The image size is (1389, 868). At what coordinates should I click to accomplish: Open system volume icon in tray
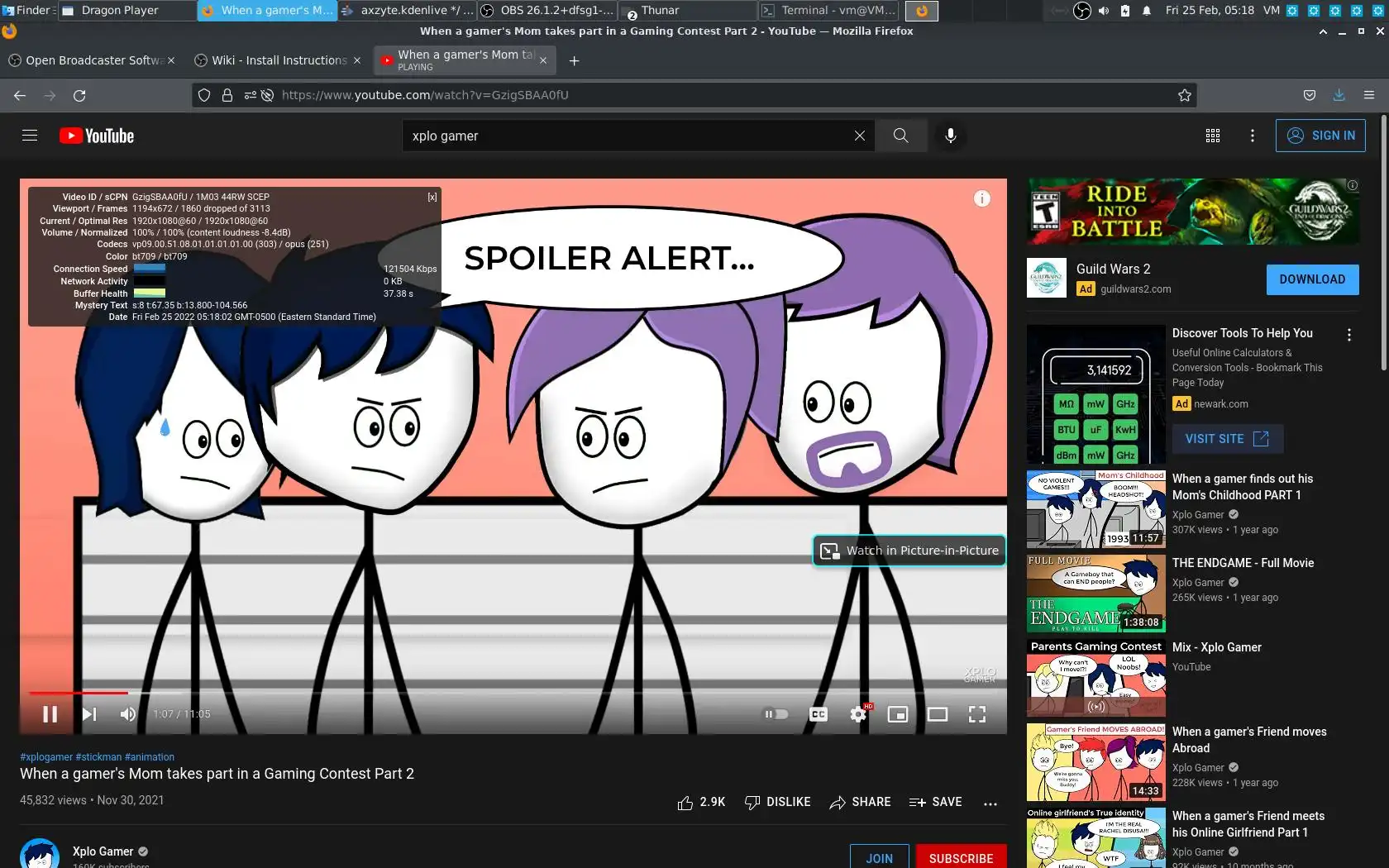click(x=1104, y=11)
